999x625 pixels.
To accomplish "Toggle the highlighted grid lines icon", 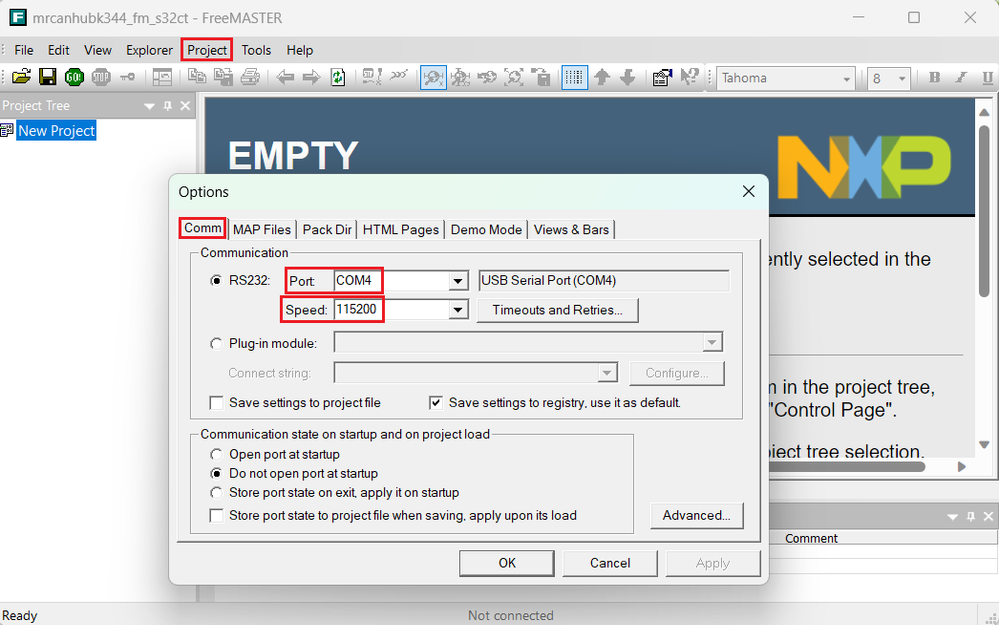I will pos(574,78).
